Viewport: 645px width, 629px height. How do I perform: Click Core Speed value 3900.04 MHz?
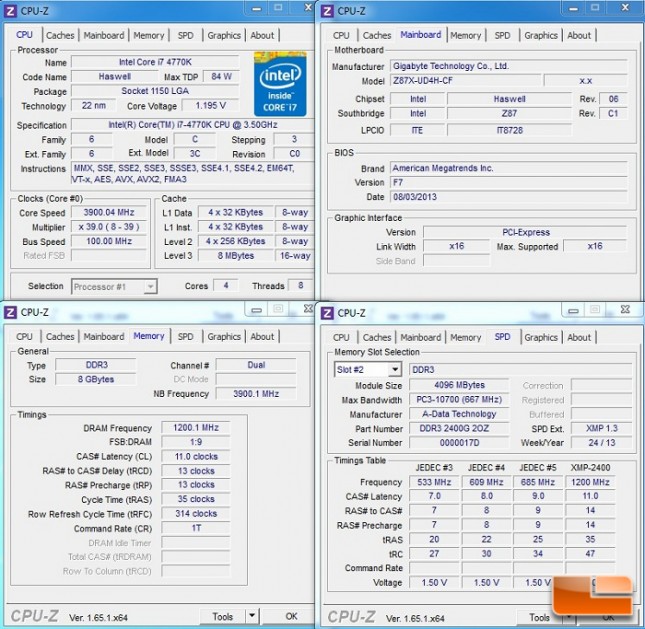click(109, 212)
